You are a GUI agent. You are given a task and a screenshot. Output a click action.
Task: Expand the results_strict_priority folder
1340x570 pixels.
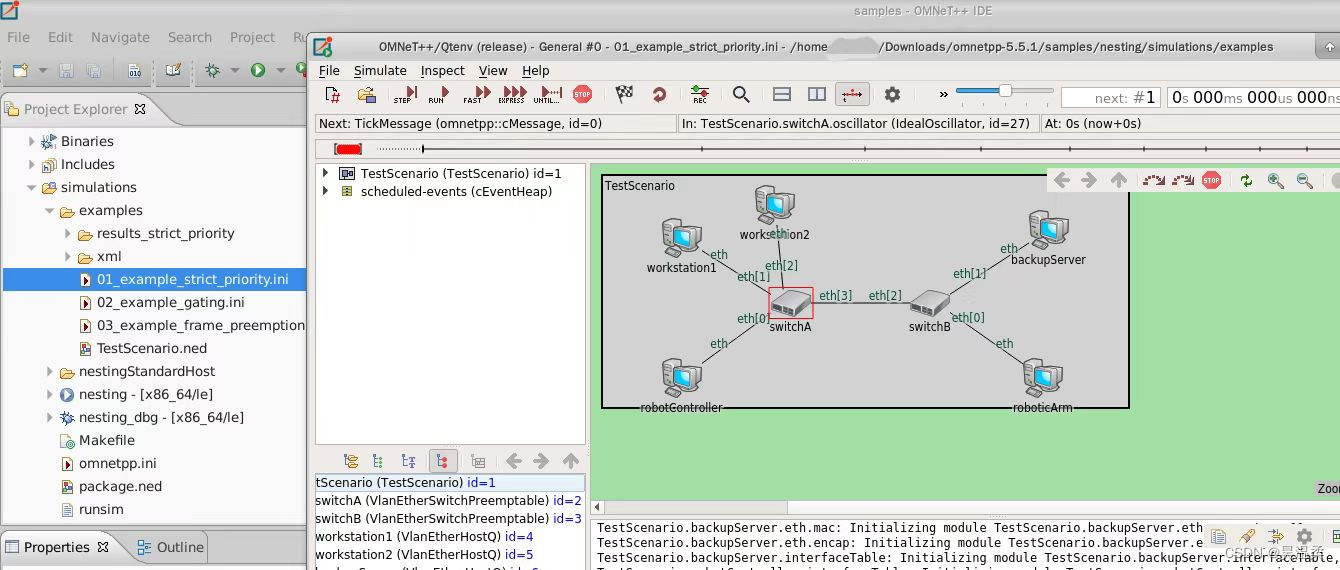pyautogui.click(x=67, y=234)
